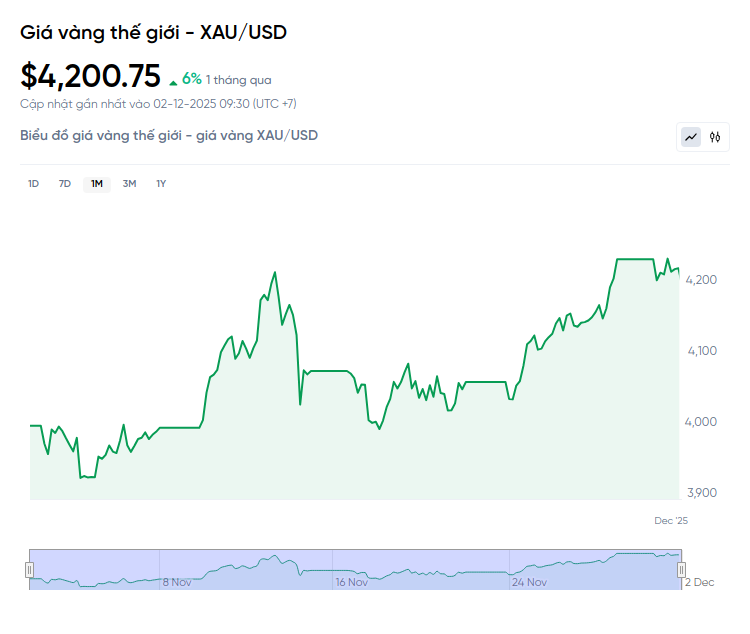Click the left range navigator handle

pos(30,569)
